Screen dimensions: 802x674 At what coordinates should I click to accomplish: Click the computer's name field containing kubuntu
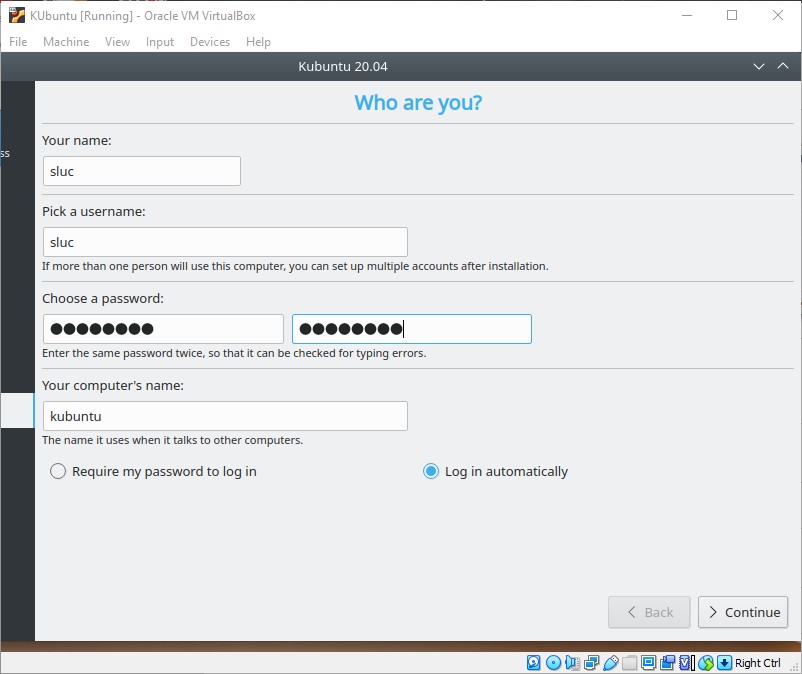click(225, 416)
